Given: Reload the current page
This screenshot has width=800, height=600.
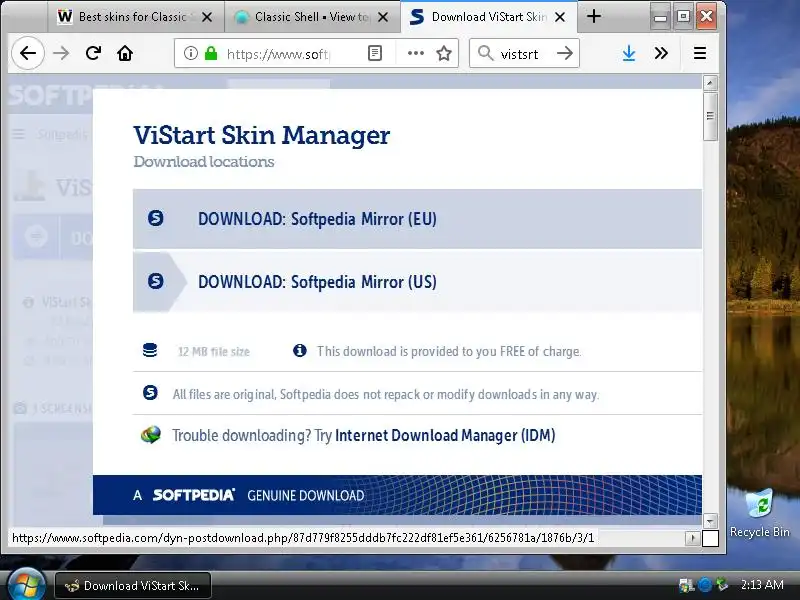Looking at the screenshot, I should (x=93, y=53).
